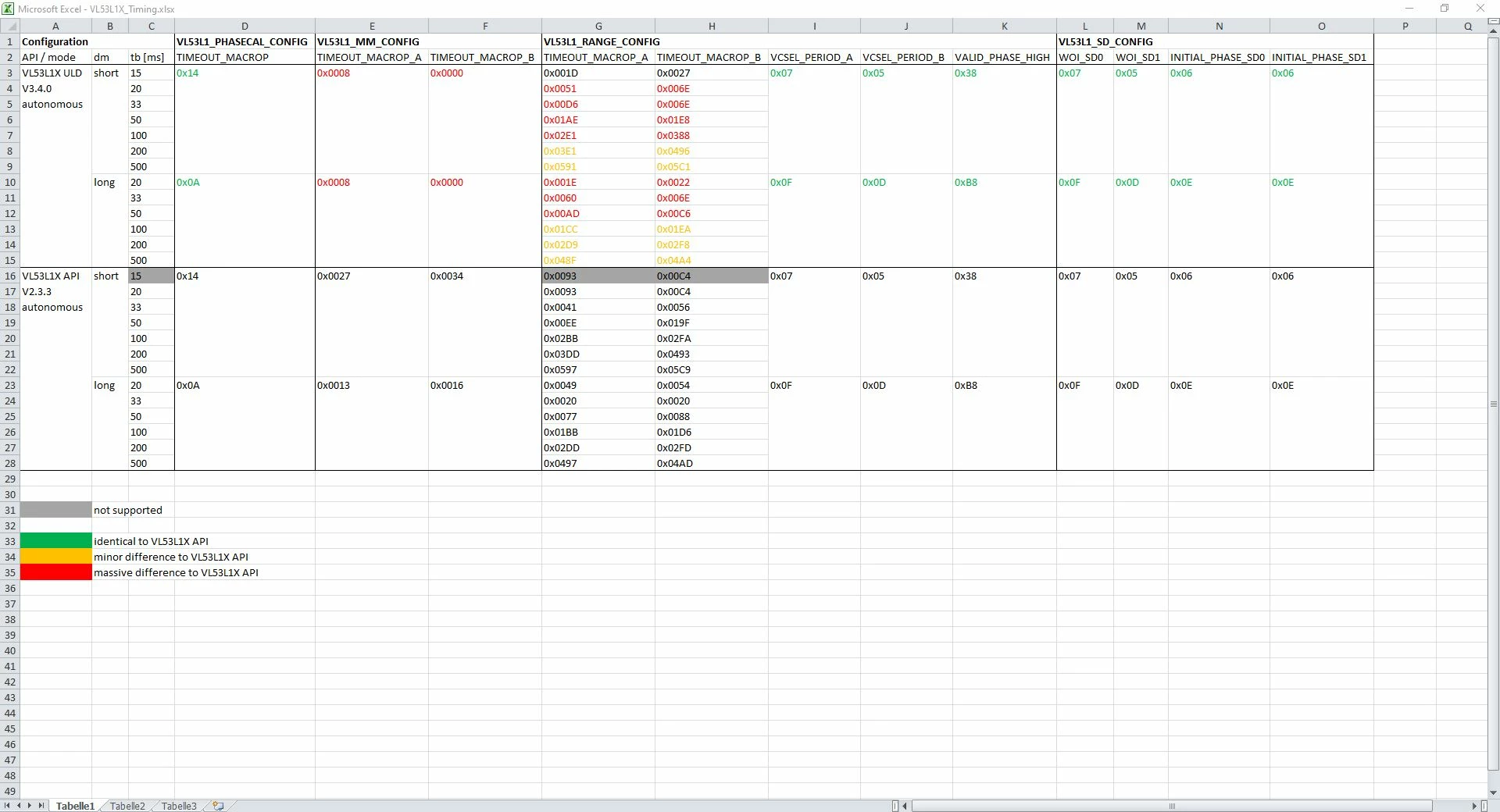Click the vertical scrollbar thumb
The image size is (1500, 812).
click(1494, 404)
